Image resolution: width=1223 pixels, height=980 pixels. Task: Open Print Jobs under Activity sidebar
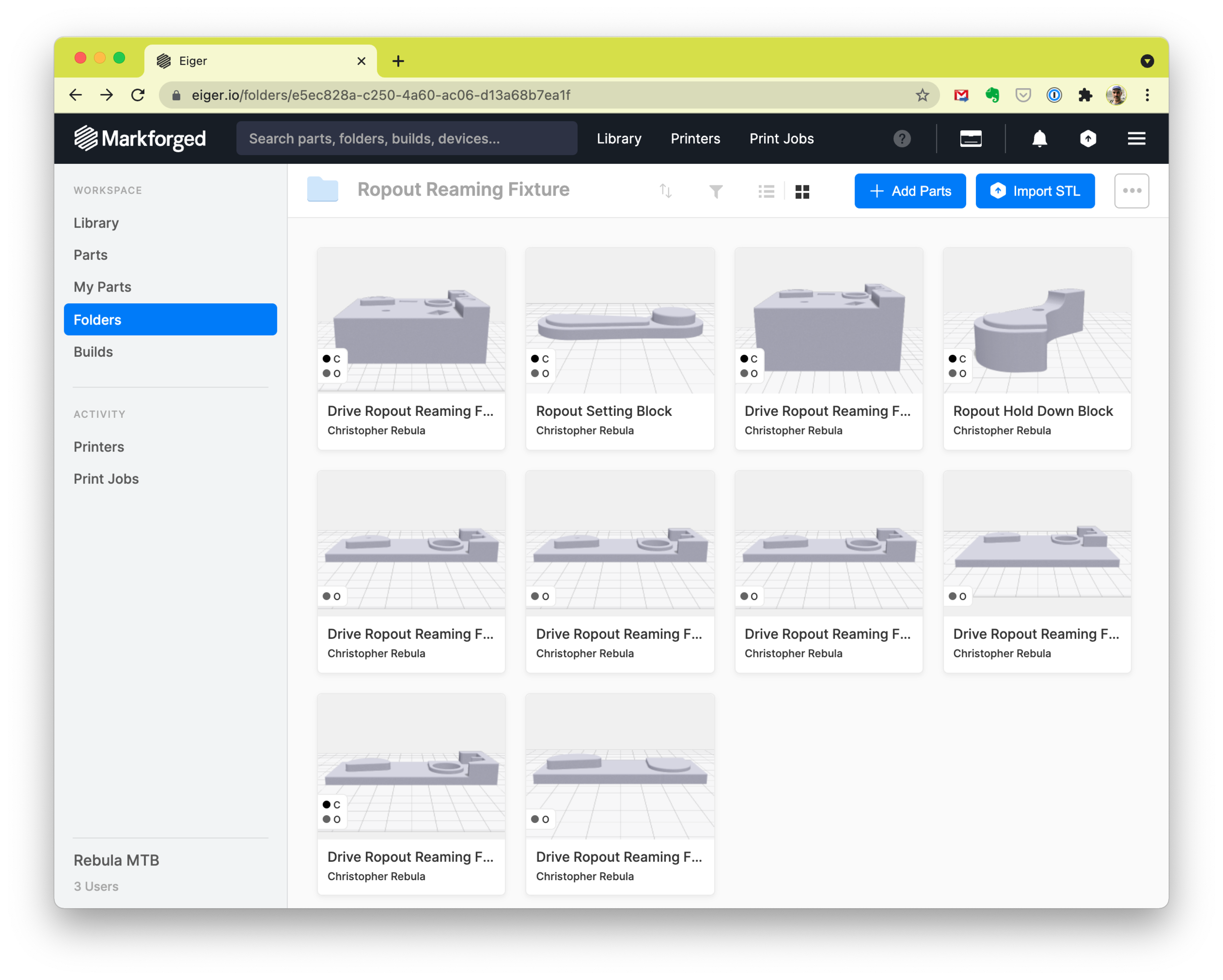[106, 479]
